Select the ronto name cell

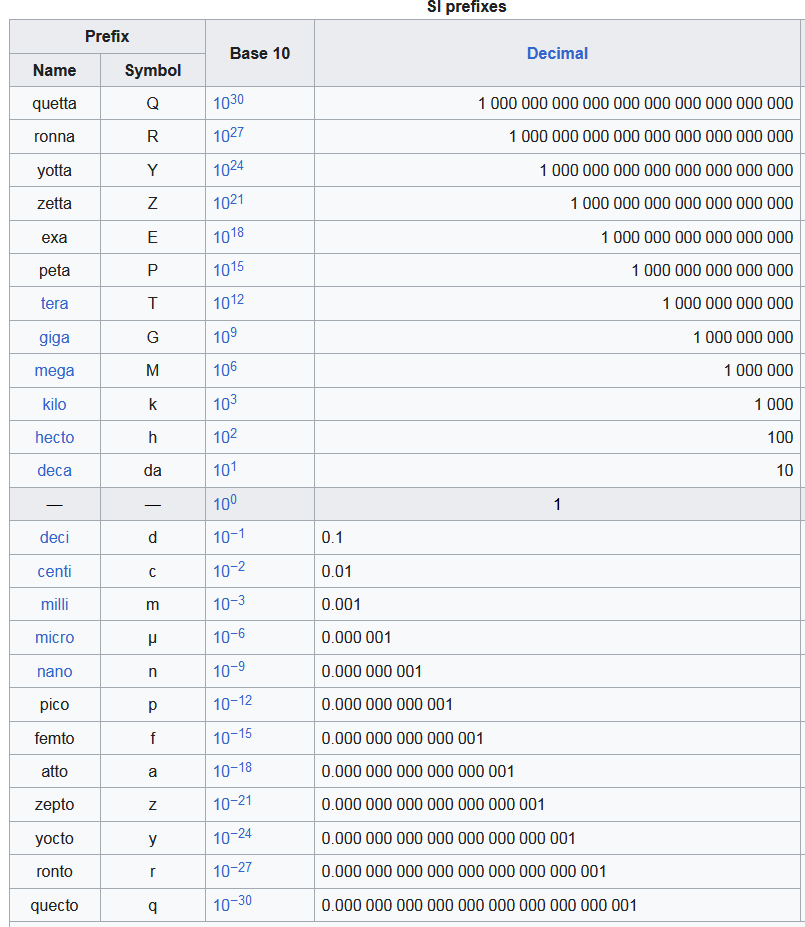click(x=55, y=871)
